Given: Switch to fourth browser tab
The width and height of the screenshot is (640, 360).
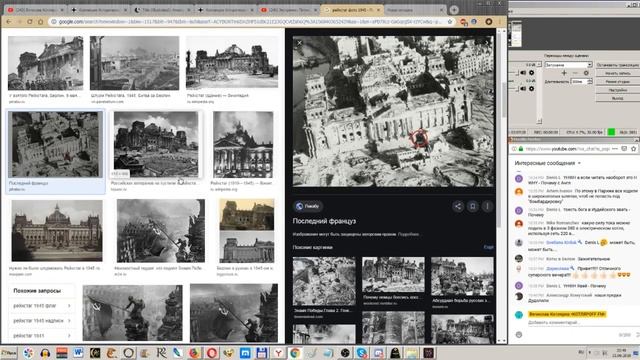Looking at the screenshot, I should click(x=225, y=10).
